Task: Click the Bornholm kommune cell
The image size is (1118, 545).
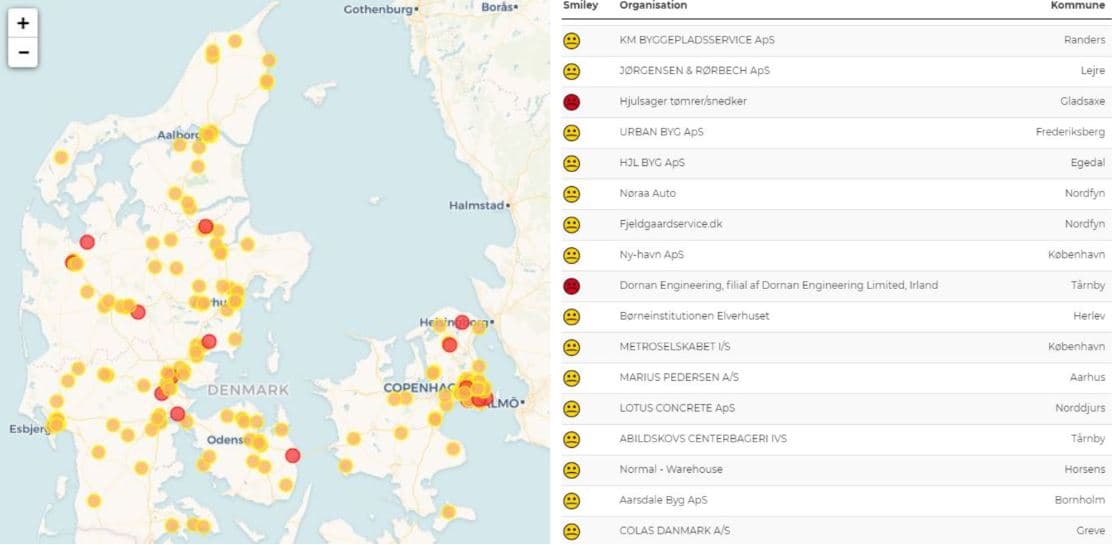Action: [x=1080, y=500]
